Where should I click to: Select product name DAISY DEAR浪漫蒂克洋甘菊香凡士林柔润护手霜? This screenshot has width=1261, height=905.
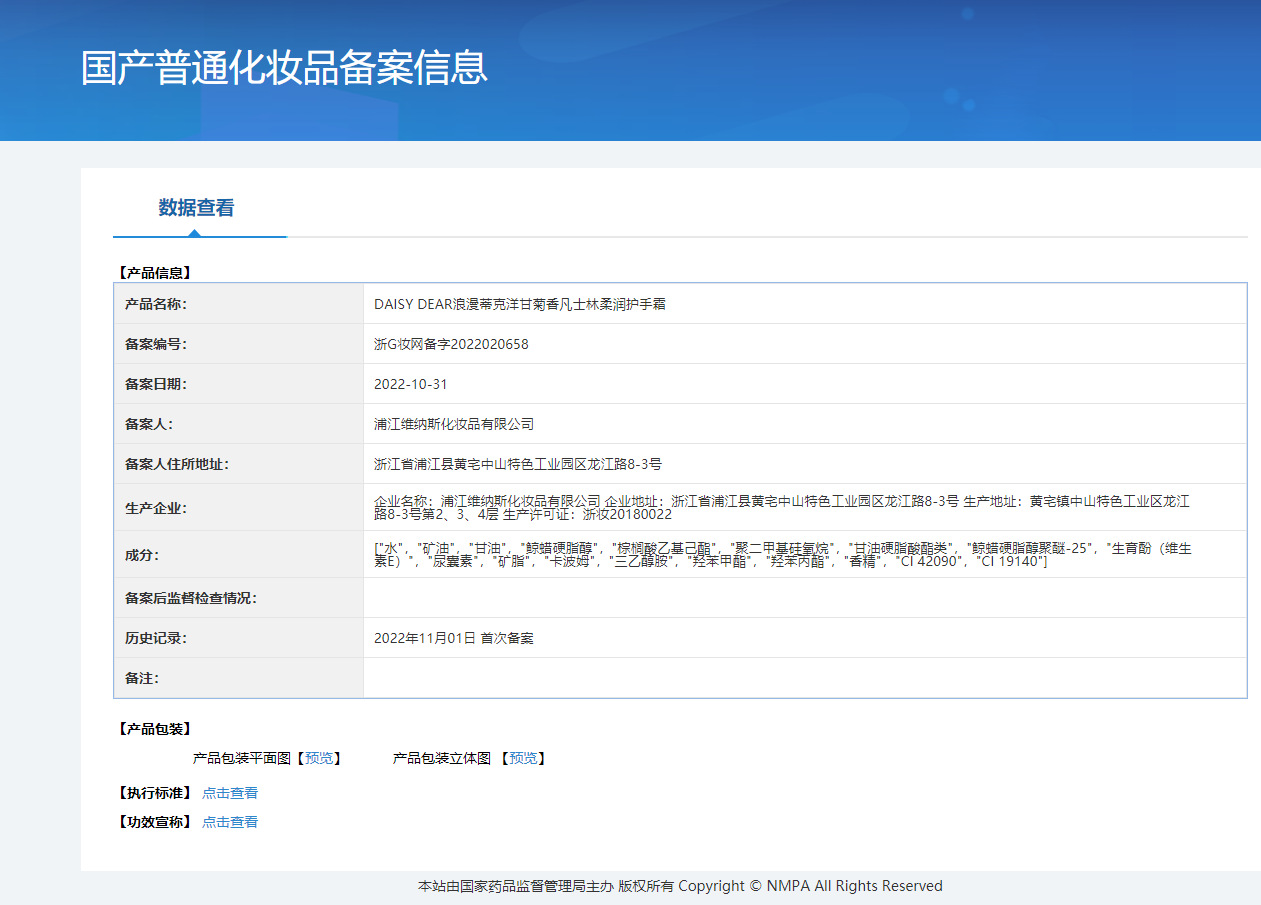click(519, 304)
